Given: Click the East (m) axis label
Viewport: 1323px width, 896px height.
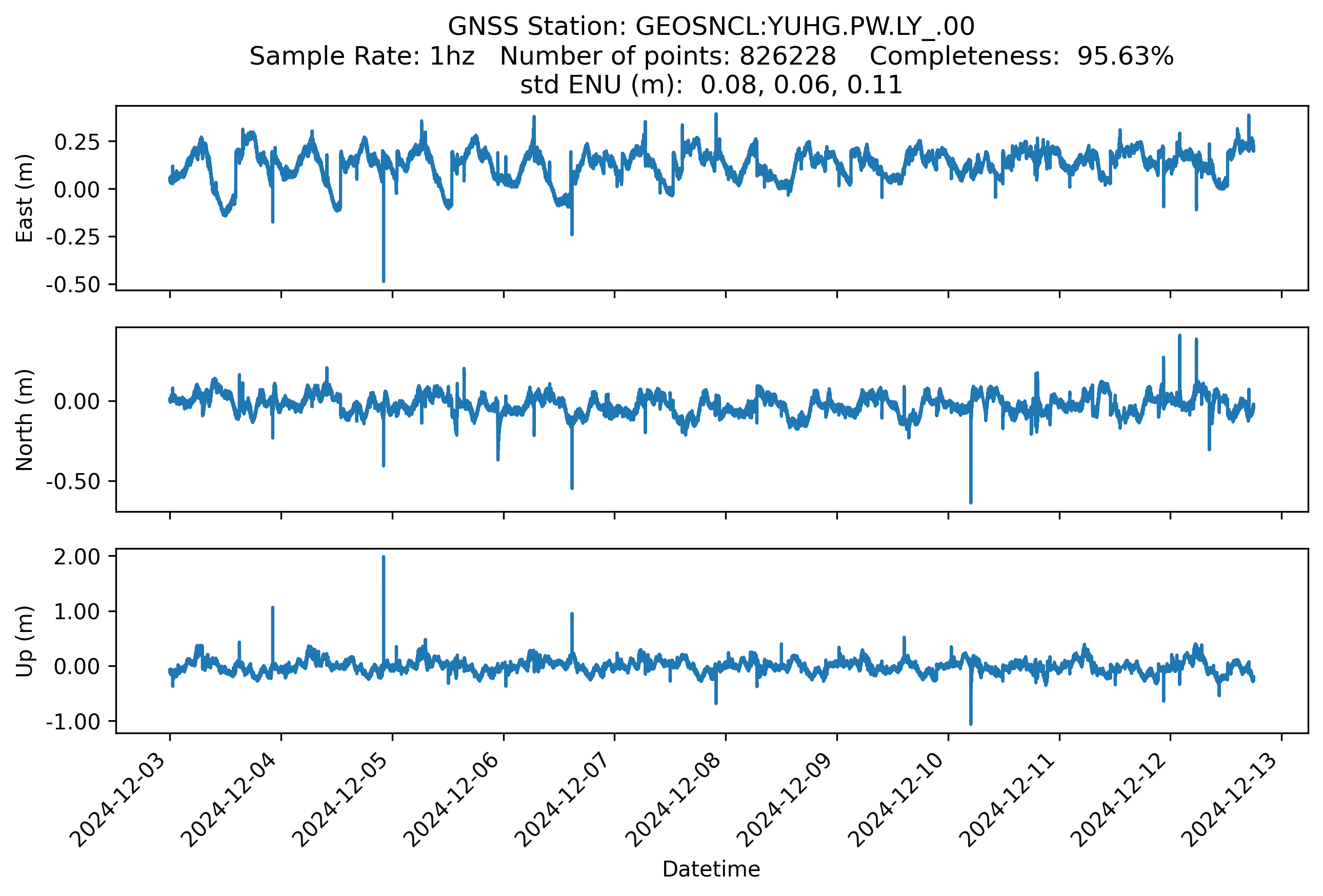Looking at the screenshot, I should [x=24, y=198].
